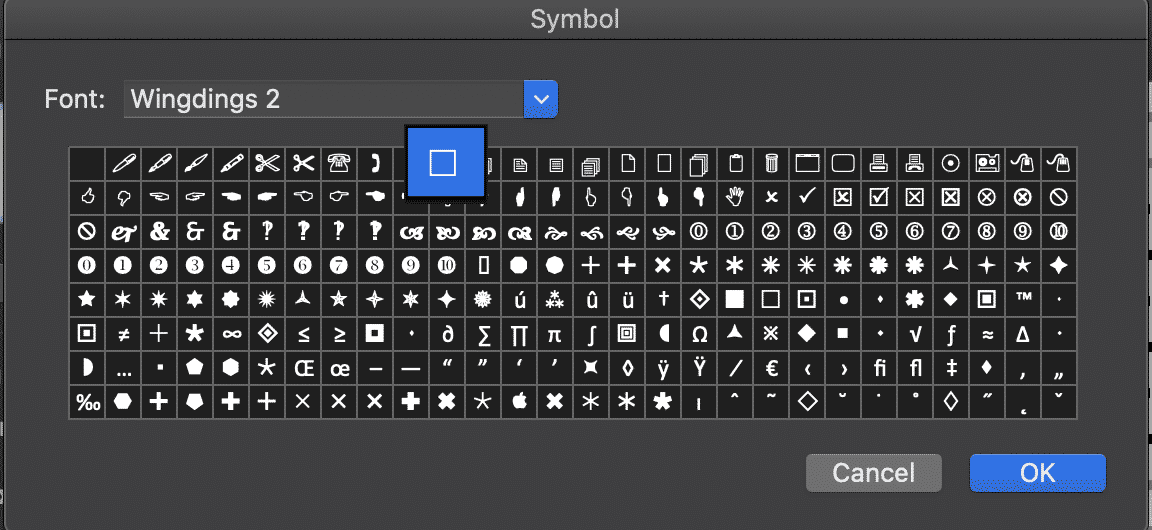This screenshot has height=530, width=1152.
Task: Select the square root symbol
Action: coord(915,333)
